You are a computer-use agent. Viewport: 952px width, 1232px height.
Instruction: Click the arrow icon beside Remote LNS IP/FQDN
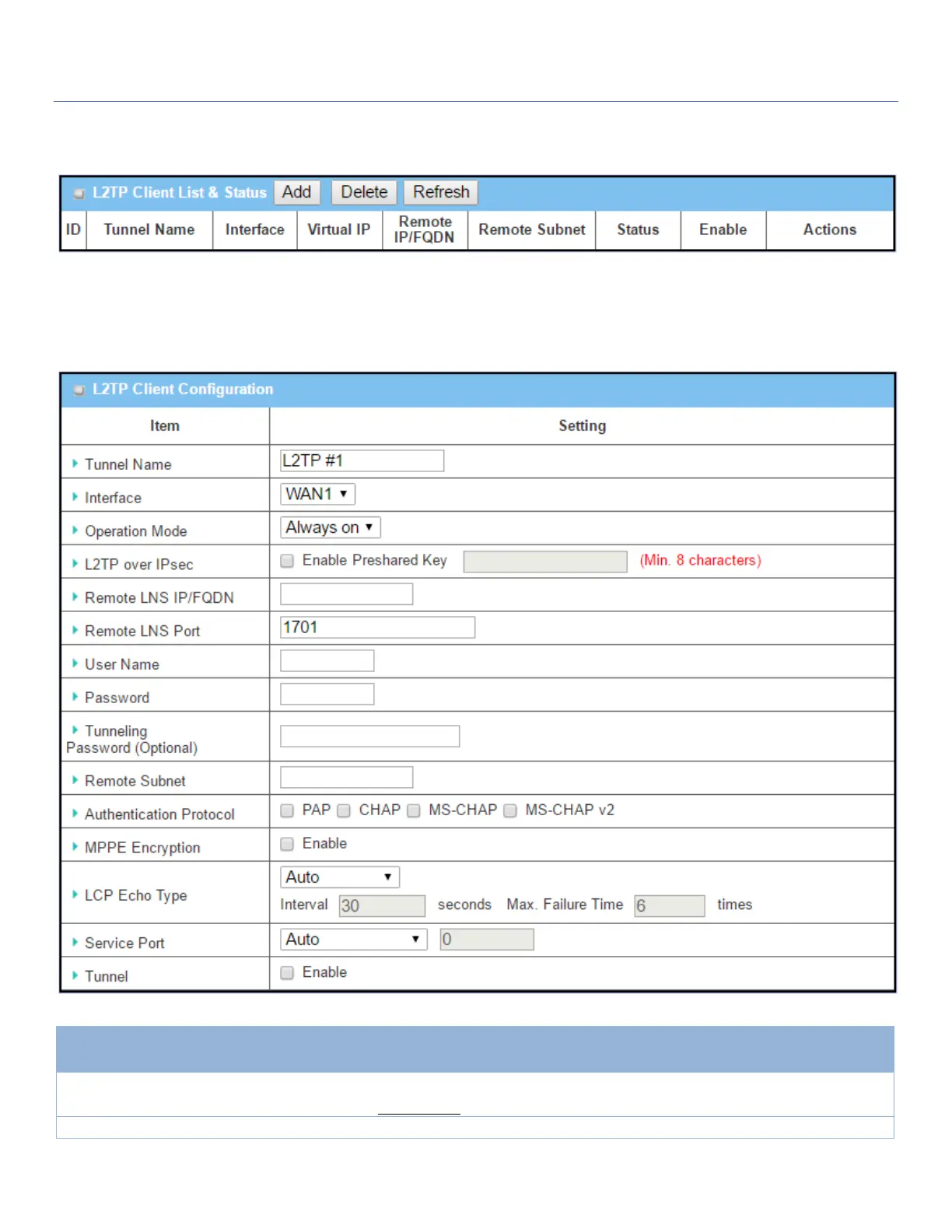click(75, 597)
